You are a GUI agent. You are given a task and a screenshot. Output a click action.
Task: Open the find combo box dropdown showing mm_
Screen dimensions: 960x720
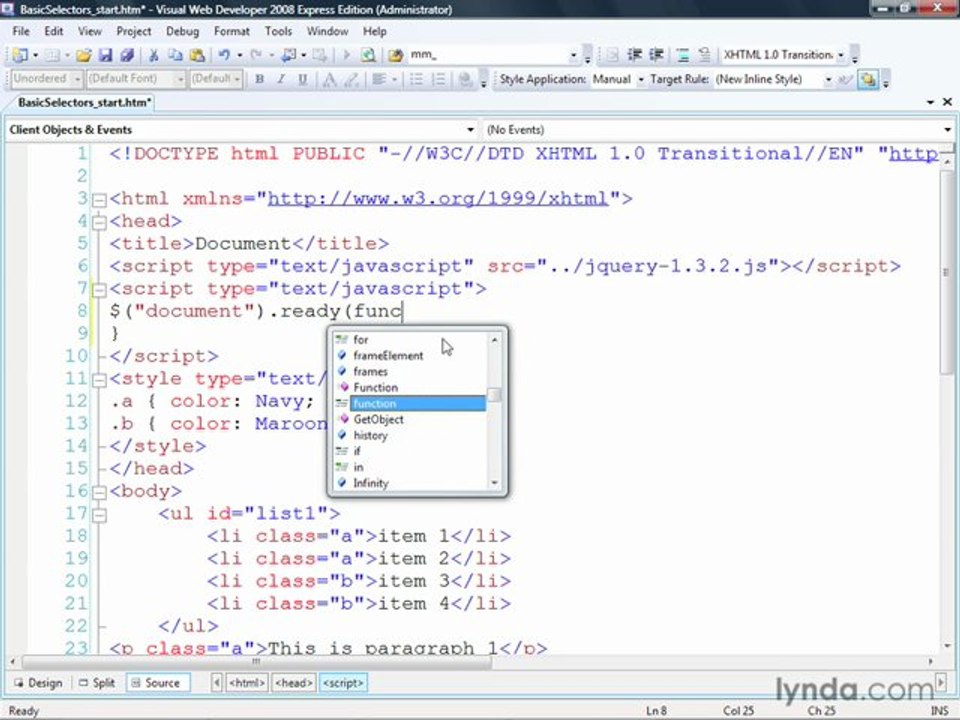(574, 55)
